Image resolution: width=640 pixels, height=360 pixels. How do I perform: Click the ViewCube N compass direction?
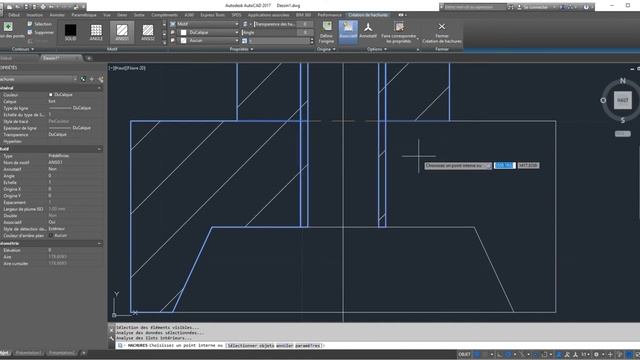pos(623,81)
